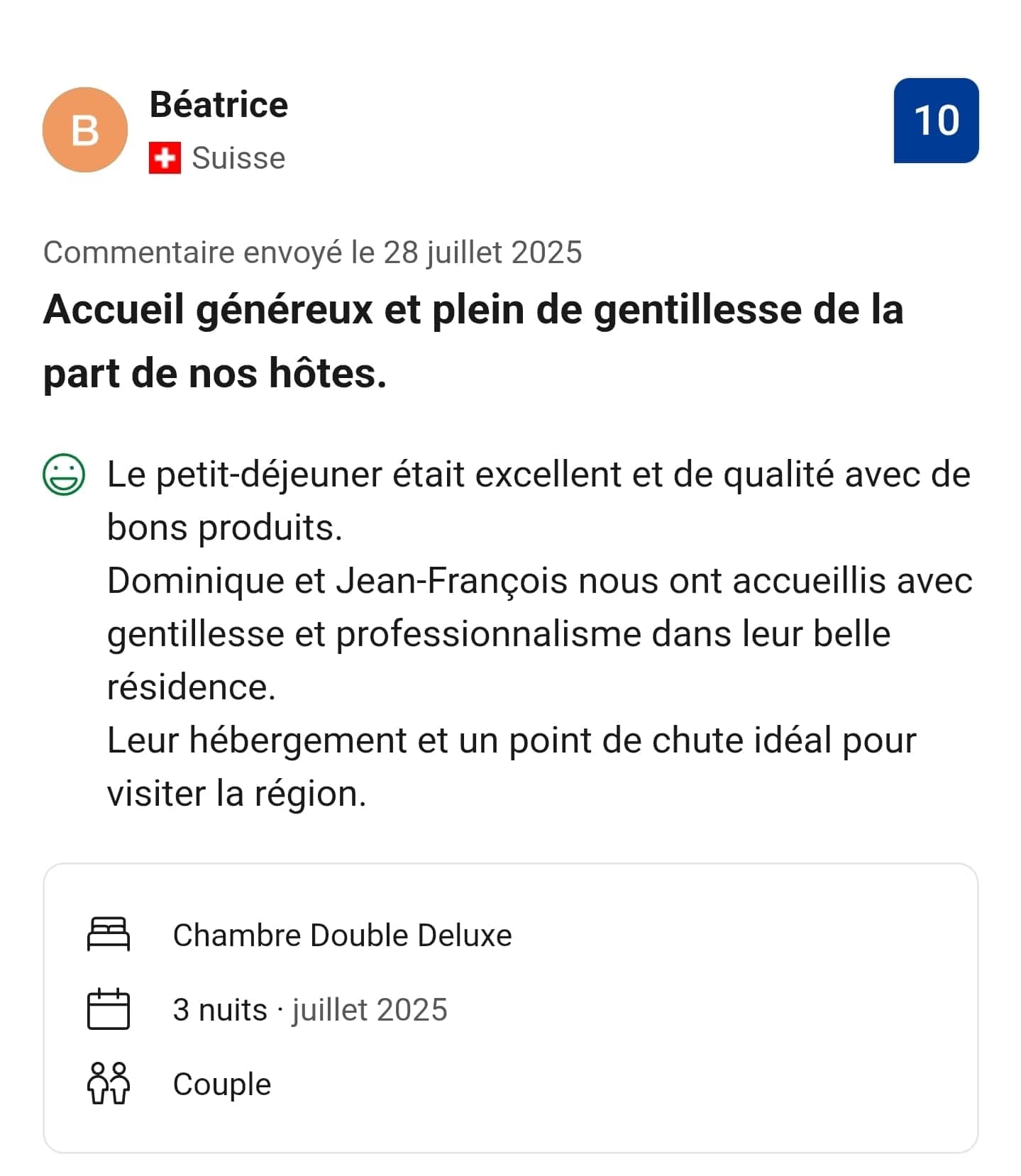Select the Suisse country label
The width and height of the screenshot is (1021, 1176).
[x=238, y=158]
